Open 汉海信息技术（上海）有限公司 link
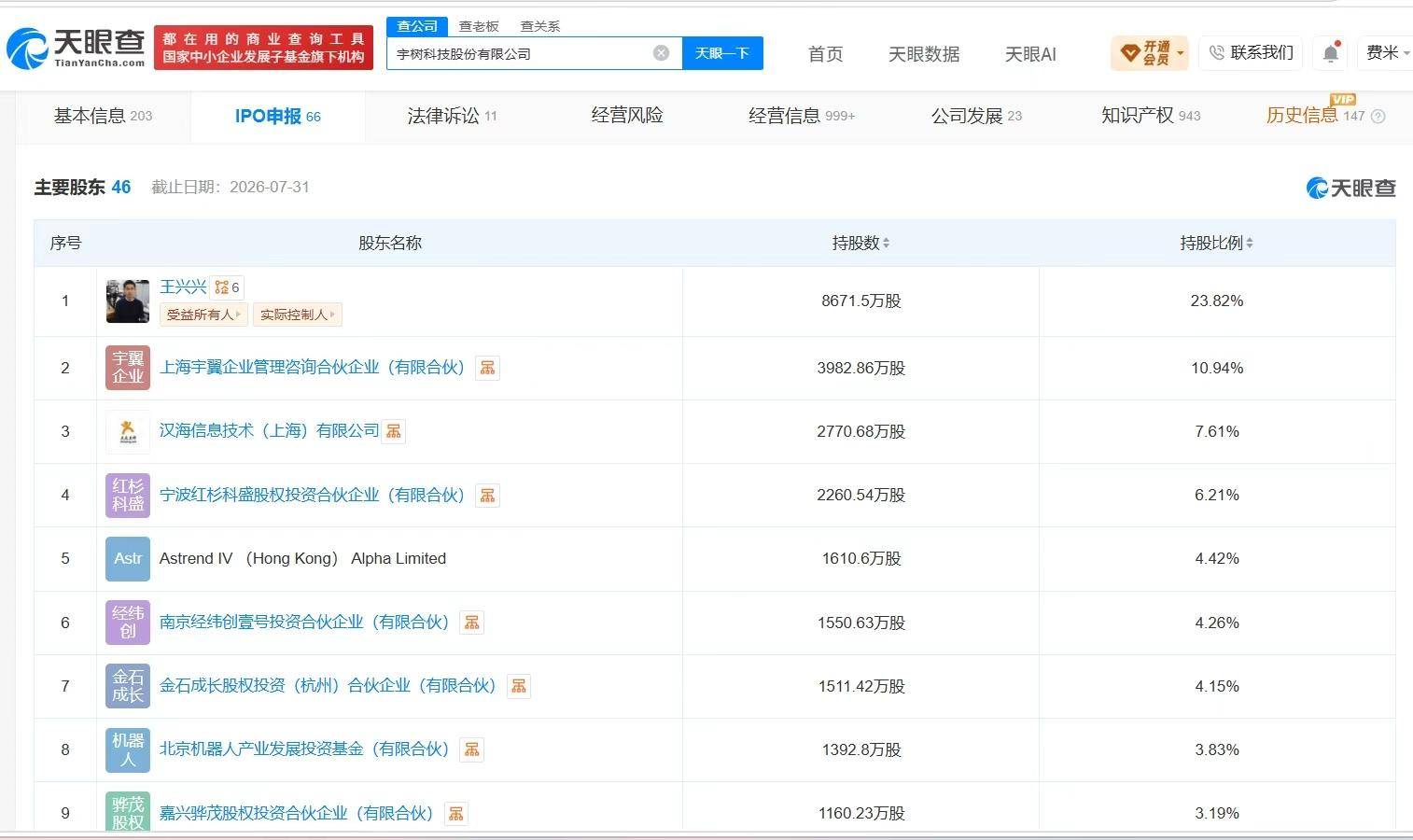 click(x=269, y=431)
